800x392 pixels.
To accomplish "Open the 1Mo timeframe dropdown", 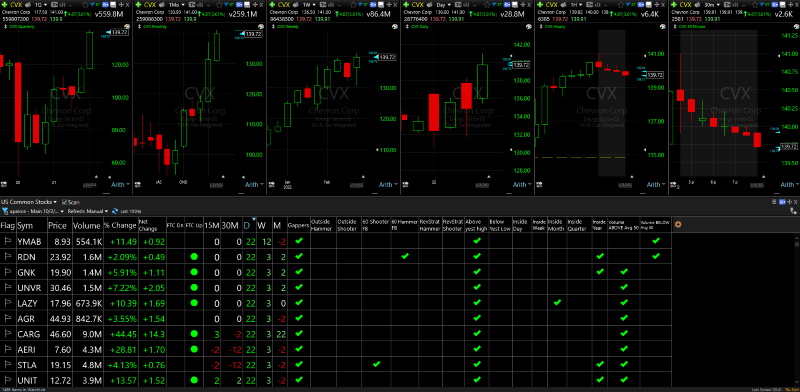I will (176, 5).
